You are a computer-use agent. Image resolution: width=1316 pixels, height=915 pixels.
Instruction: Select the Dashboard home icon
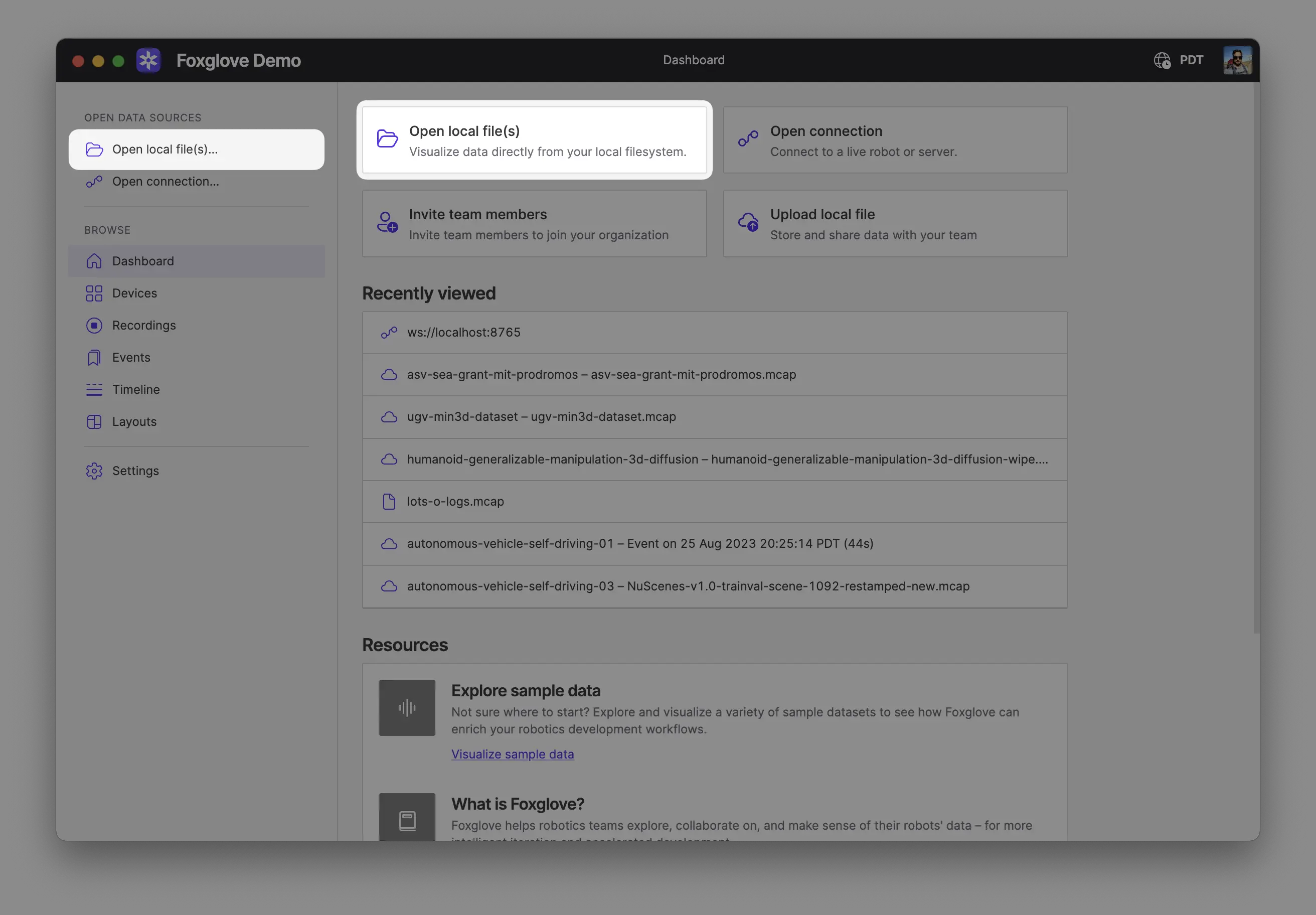point(94,261)
